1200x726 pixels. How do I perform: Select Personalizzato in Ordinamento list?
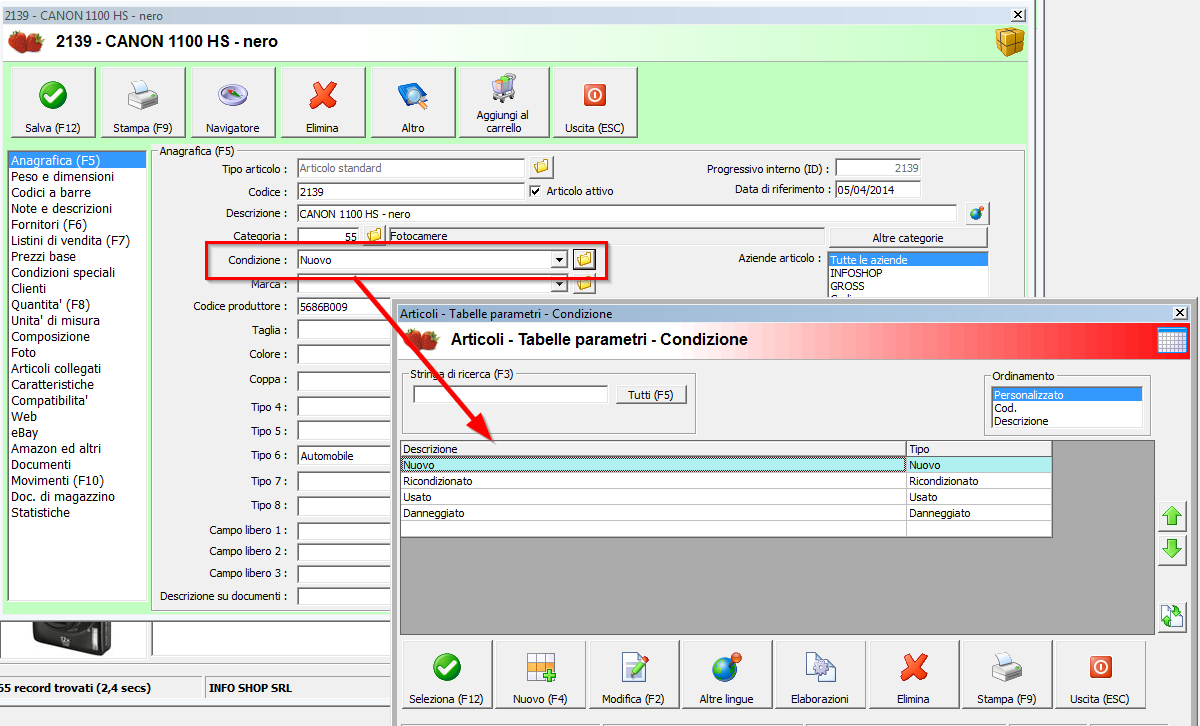pyautogui.click(x=1067, y=395)
